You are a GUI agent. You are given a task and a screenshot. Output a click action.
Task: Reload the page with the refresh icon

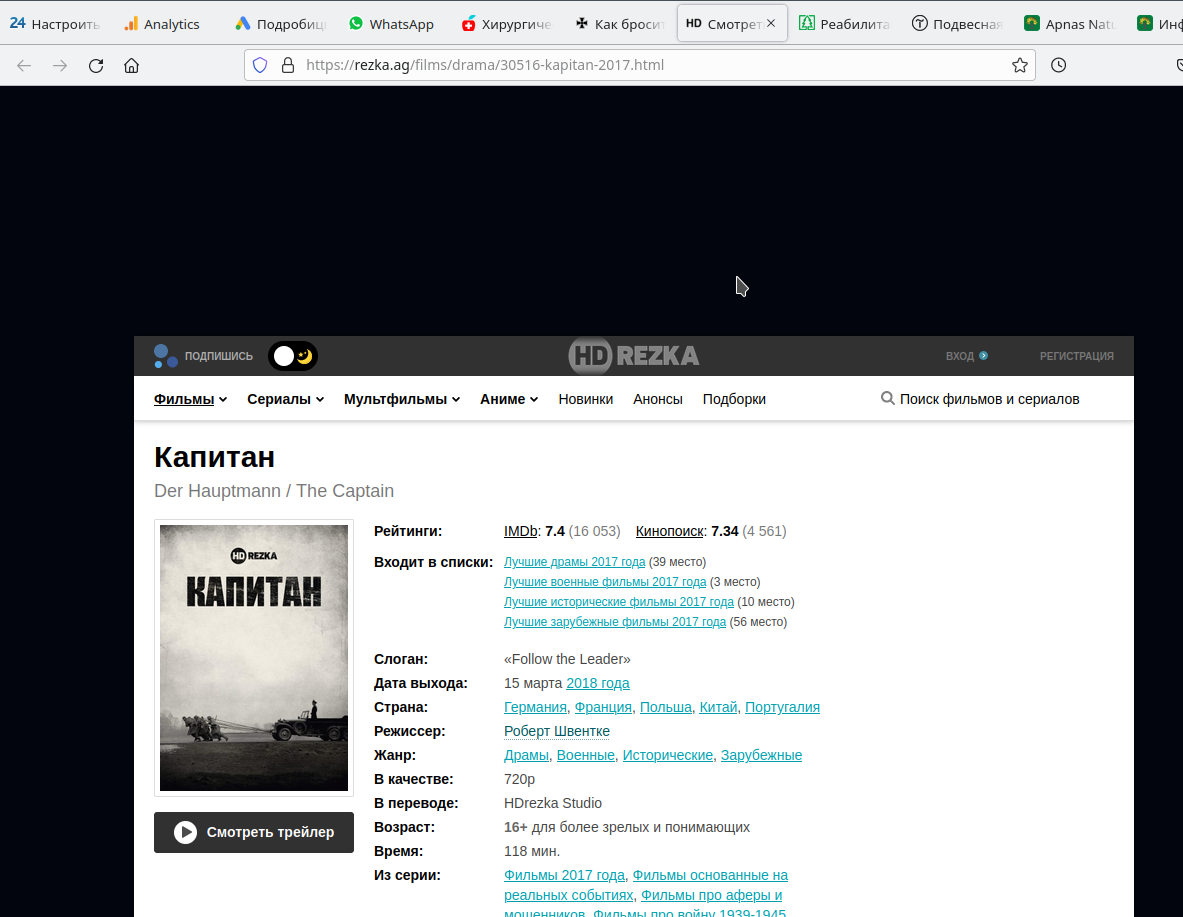point(96,66)
